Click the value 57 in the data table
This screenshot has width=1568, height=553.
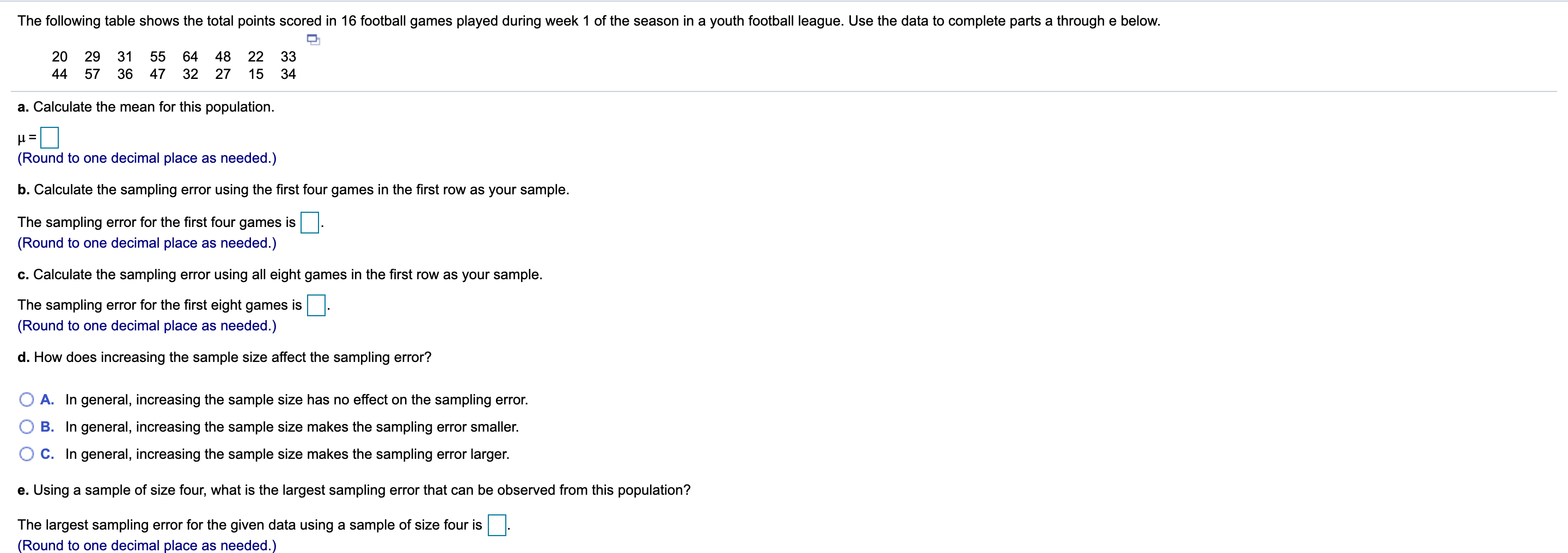[92, 74]
